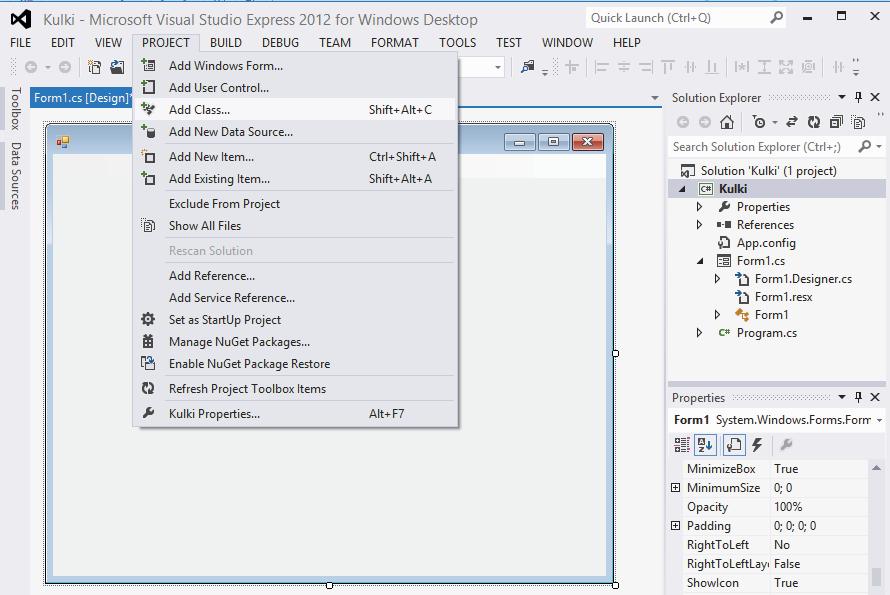Open the DEBUG menu
The height and width of the screenshot is (595, 890).
280,43
